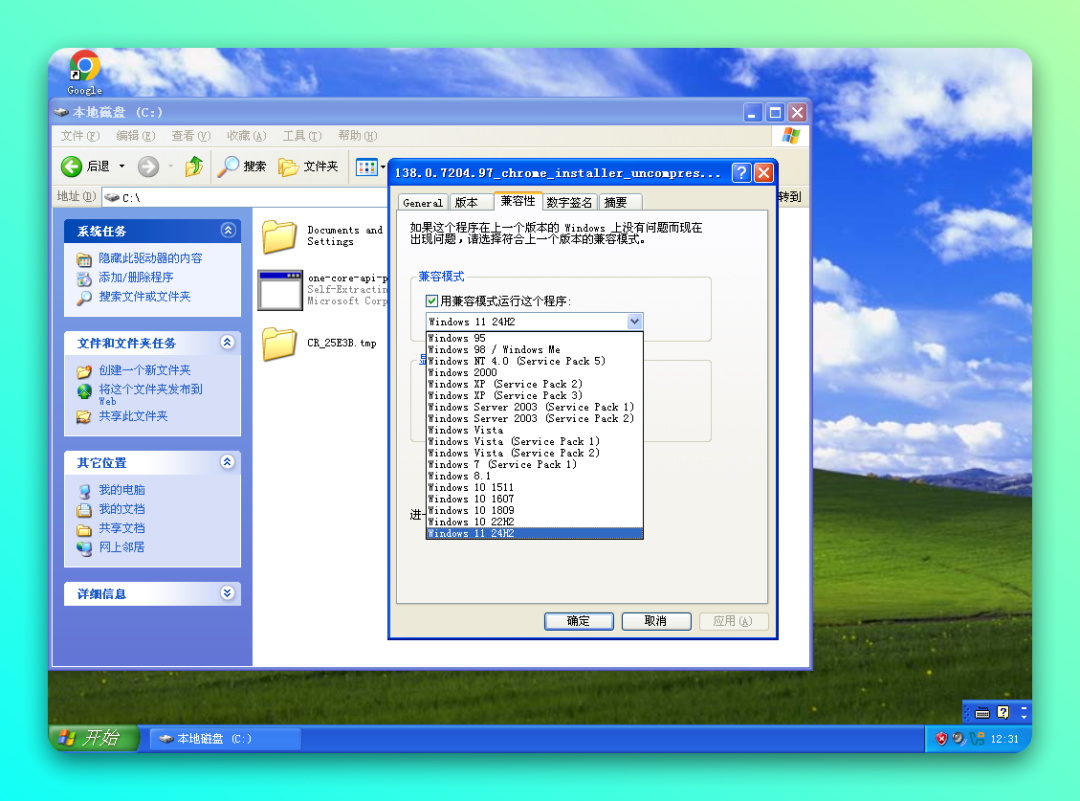Screen dimensions: 1080x801
Task: Open the 查看(V) menu
Action: coord(191,136)
